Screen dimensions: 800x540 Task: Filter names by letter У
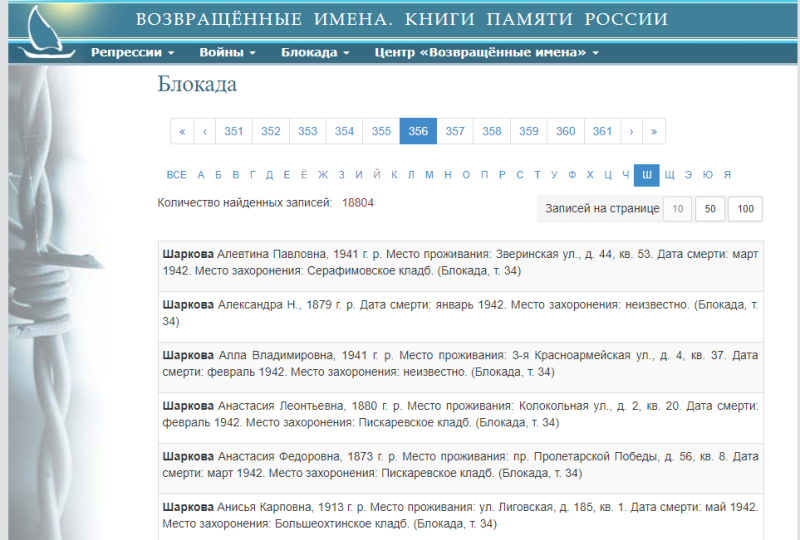tap(554, 175)
